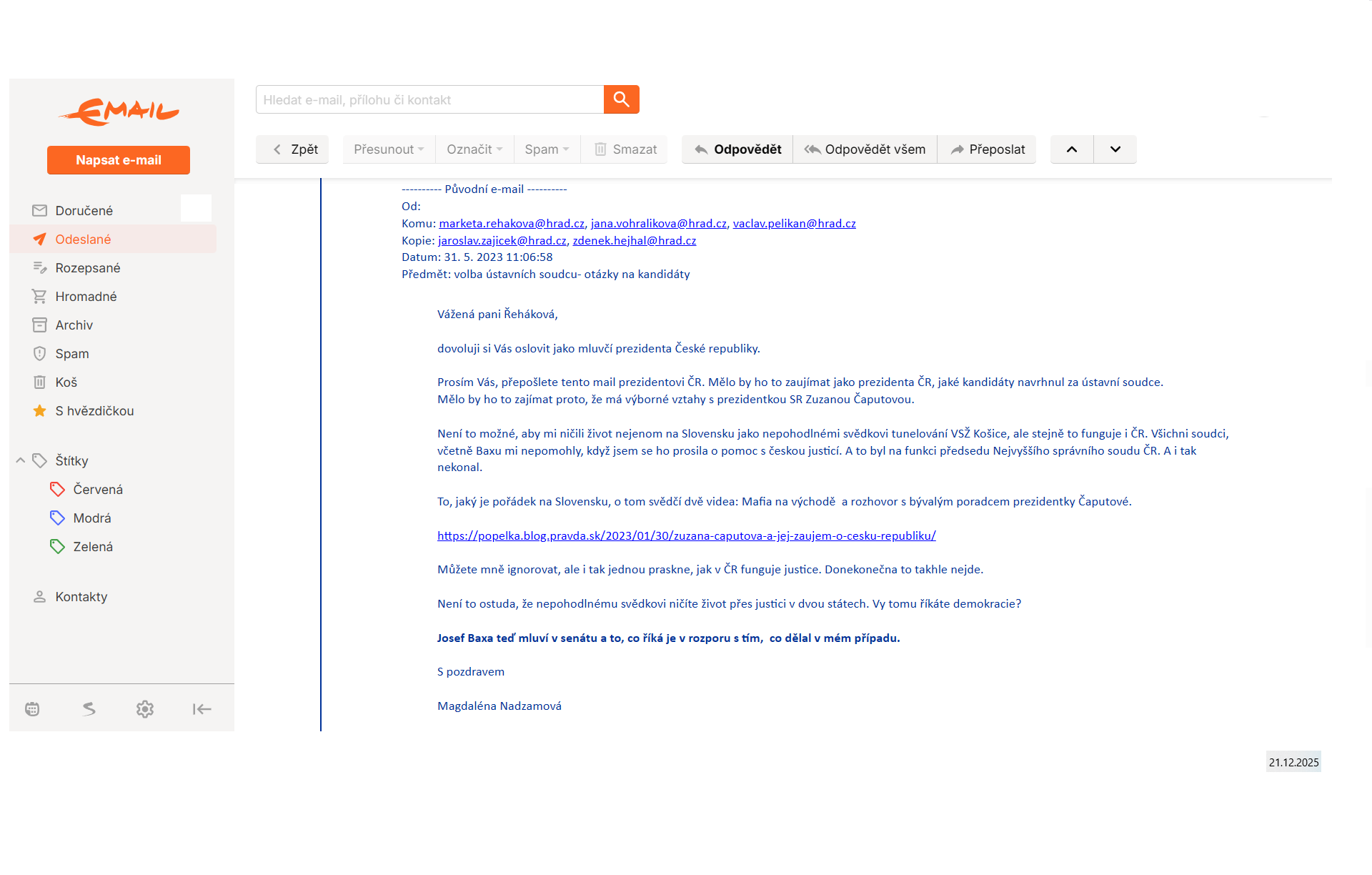The height and width of the screenshot is (875, 1372).
Task: Open the calendar icon in the sidebar footer
Action: (32, 709)
